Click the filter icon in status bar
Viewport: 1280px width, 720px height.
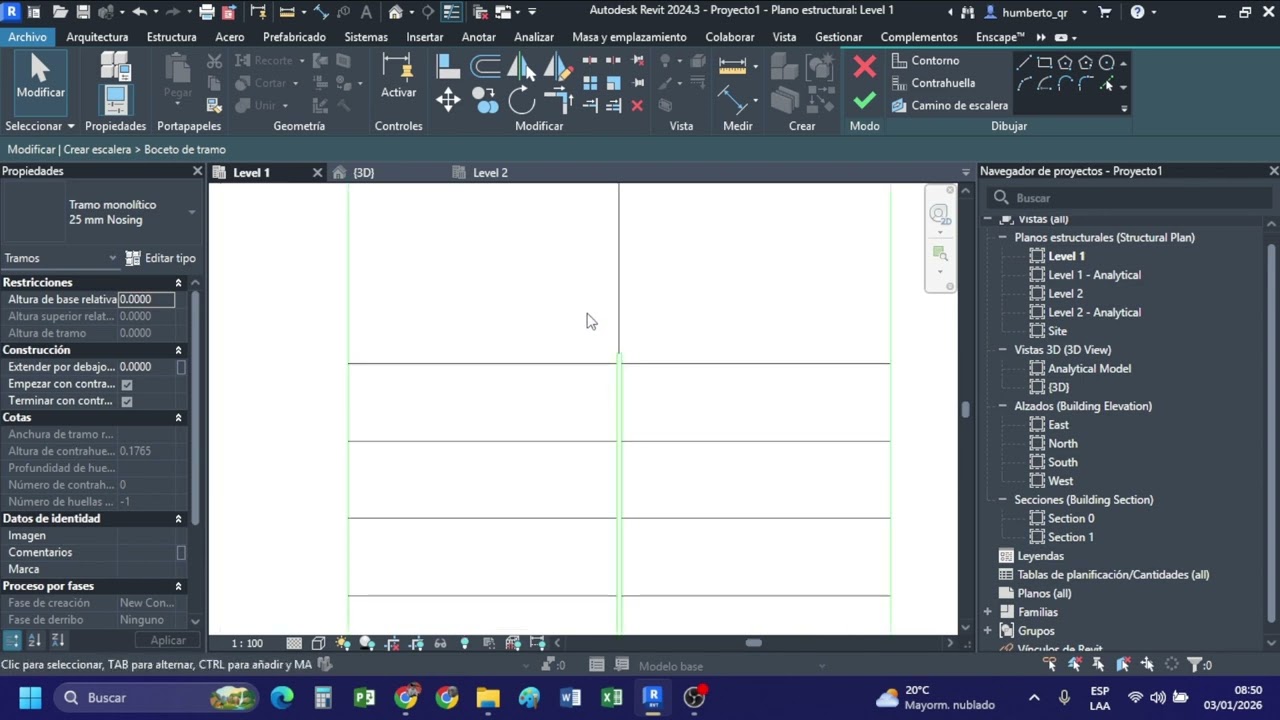[x=1196, y=664]
